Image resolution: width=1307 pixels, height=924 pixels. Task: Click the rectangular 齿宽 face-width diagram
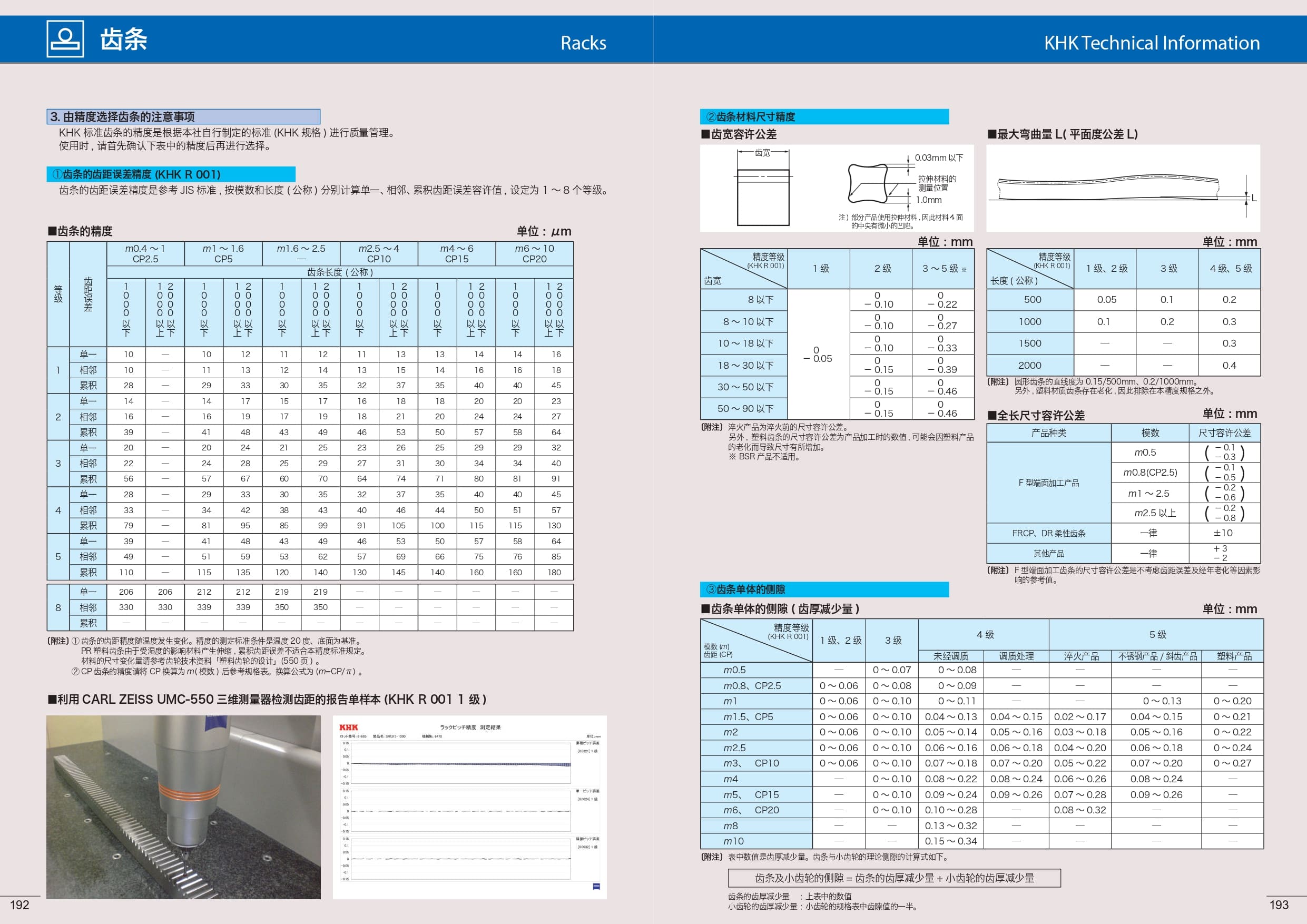pyautogui.click(x=763, y=188)
